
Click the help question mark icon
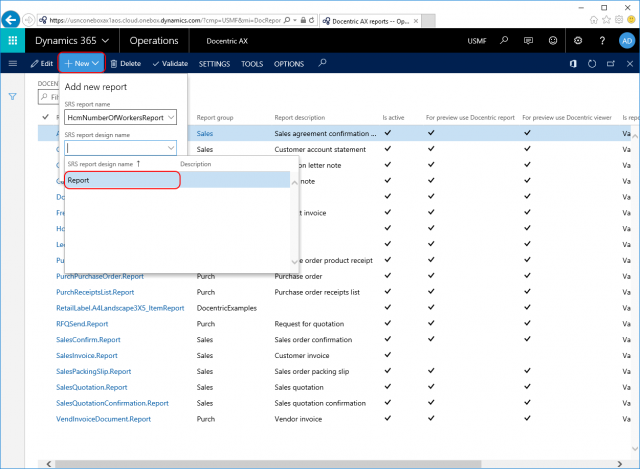(602, 40)
